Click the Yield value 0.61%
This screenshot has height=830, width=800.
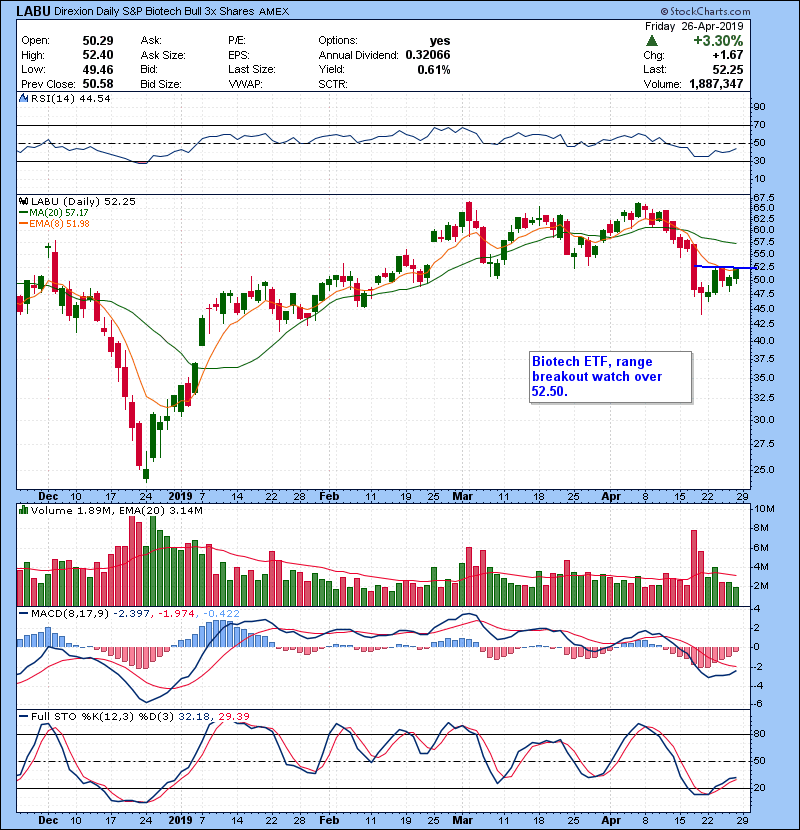pos(434,69)
